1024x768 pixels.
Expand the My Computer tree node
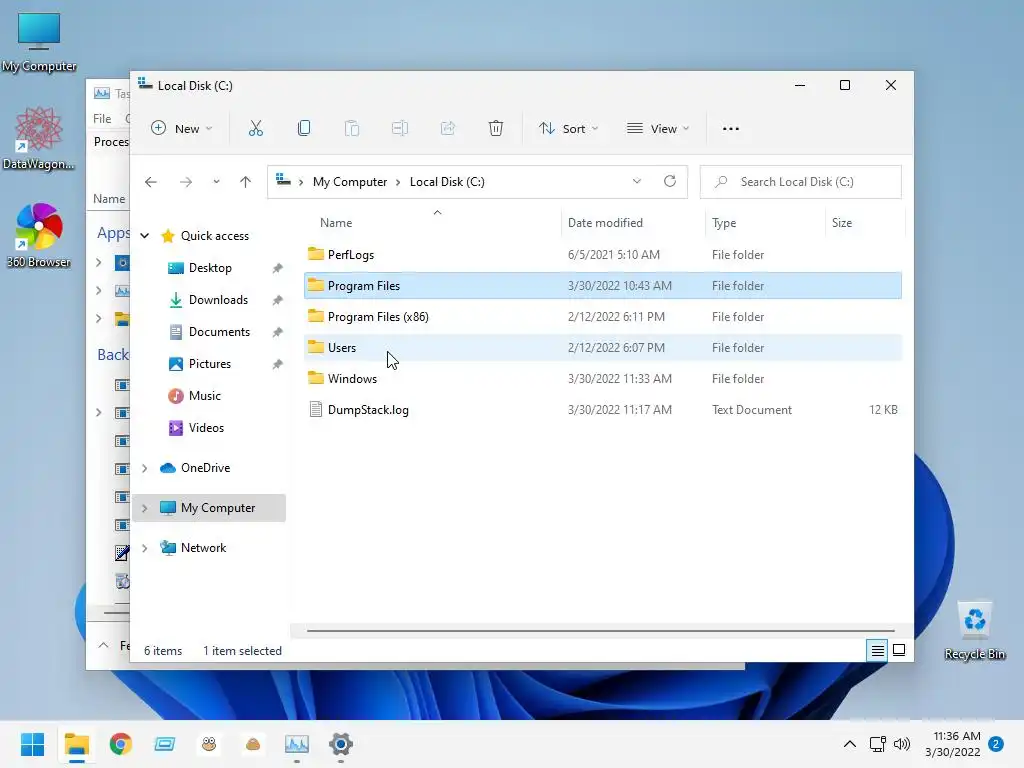(145, 508)
